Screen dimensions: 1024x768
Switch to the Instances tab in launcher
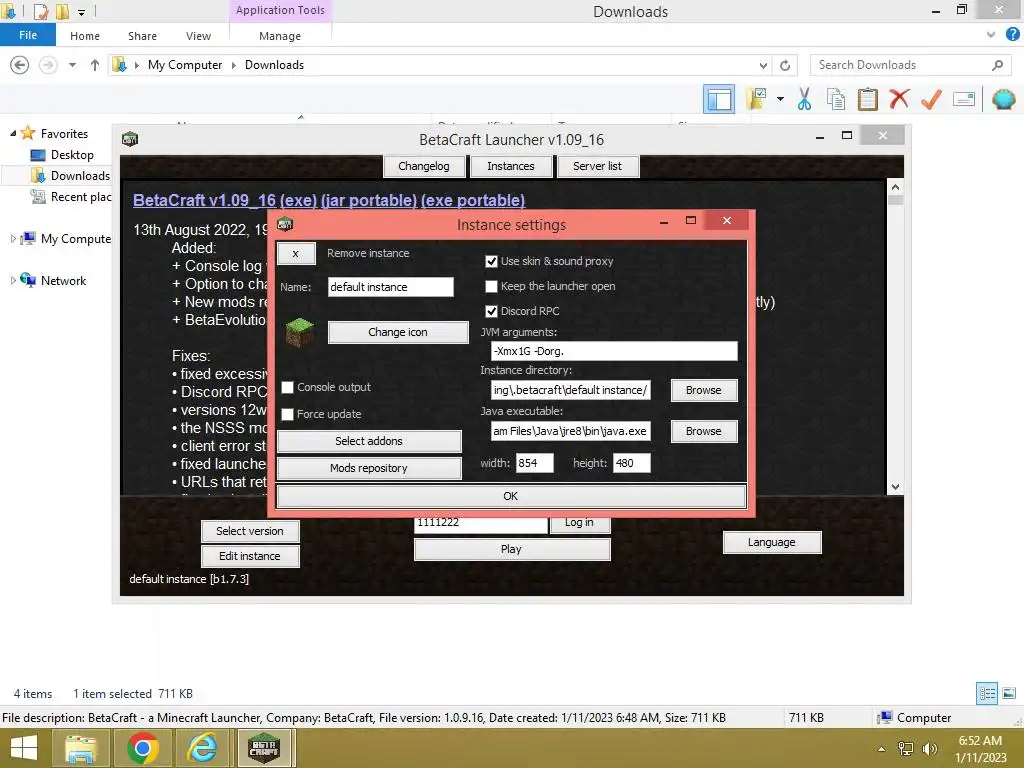pyautogui.click(x=511, y=166)
